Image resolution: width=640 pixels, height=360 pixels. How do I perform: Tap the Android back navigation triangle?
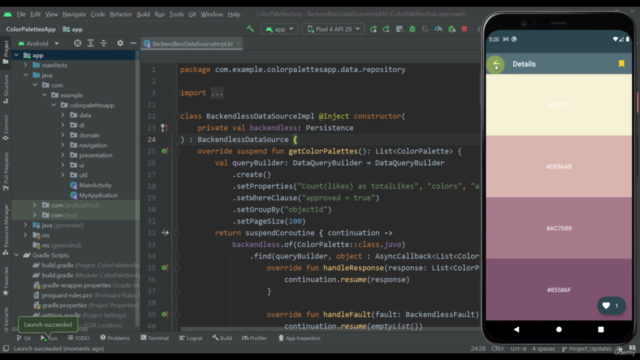click(516, 329)
